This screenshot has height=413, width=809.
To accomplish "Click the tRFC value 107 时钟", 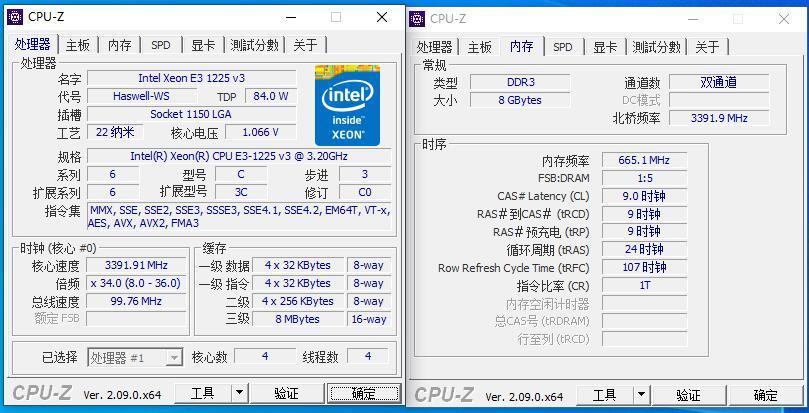I will (644, 268).
